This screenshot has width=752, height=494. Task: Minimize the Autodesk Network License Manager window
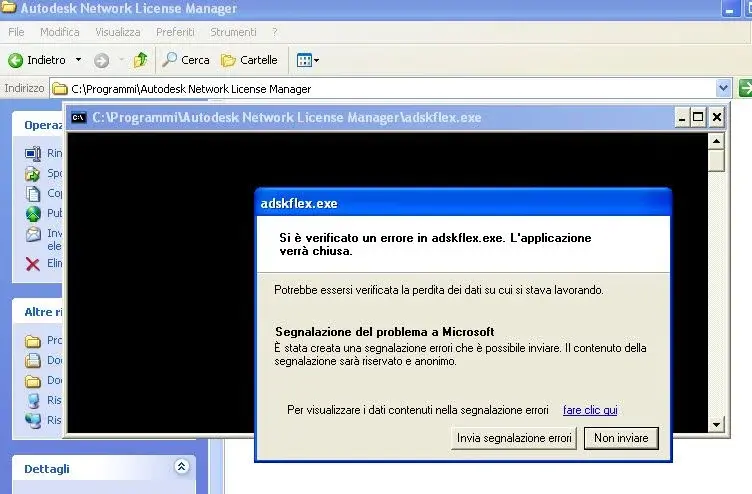pyautogui.click(x=728, y=9)
